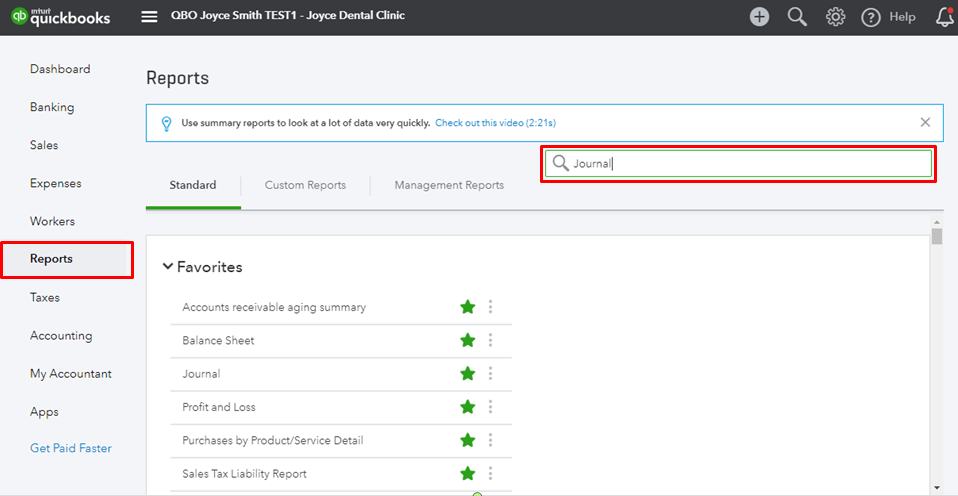The height and width of the screenshot is (496, 958).
Task: Dismiss the summary reports tip banner
Action: [x=925, y=122]
